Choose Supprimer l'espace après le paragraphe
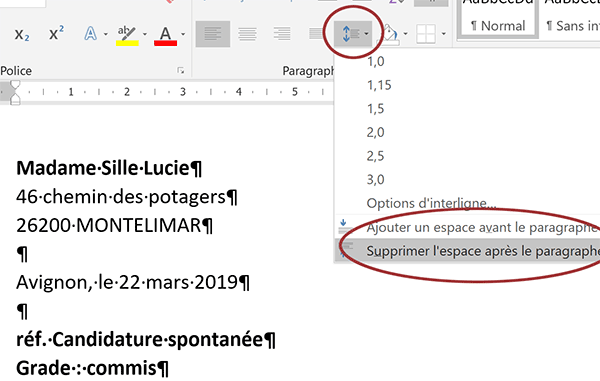This screenshot has height=381, width=600. pyautogui.click(x=468, y=251)
